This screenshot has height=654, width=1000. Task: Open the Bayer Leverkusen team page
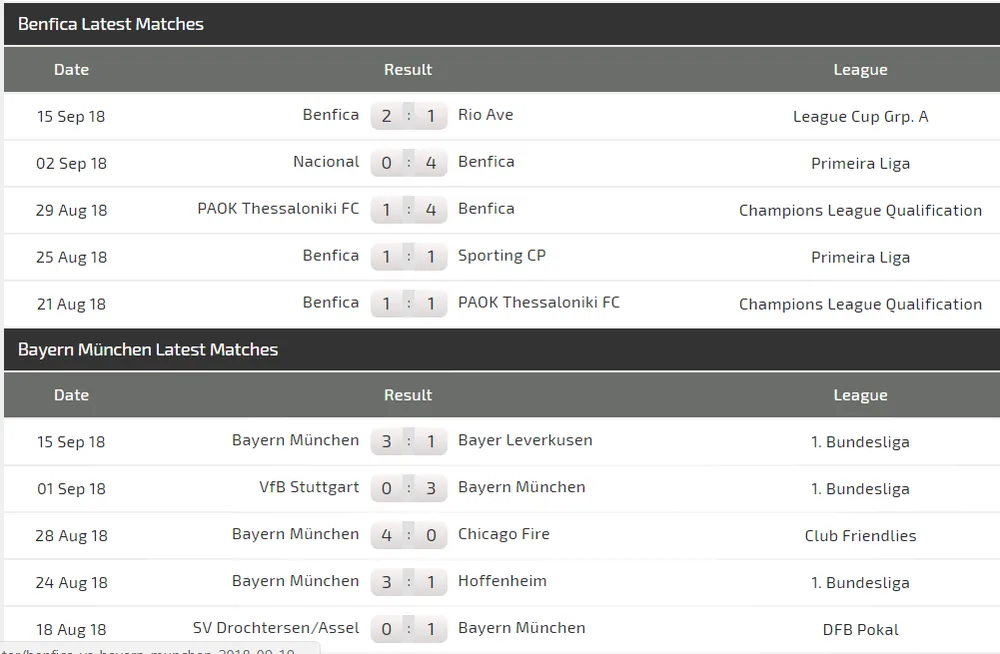coord(524,439)
